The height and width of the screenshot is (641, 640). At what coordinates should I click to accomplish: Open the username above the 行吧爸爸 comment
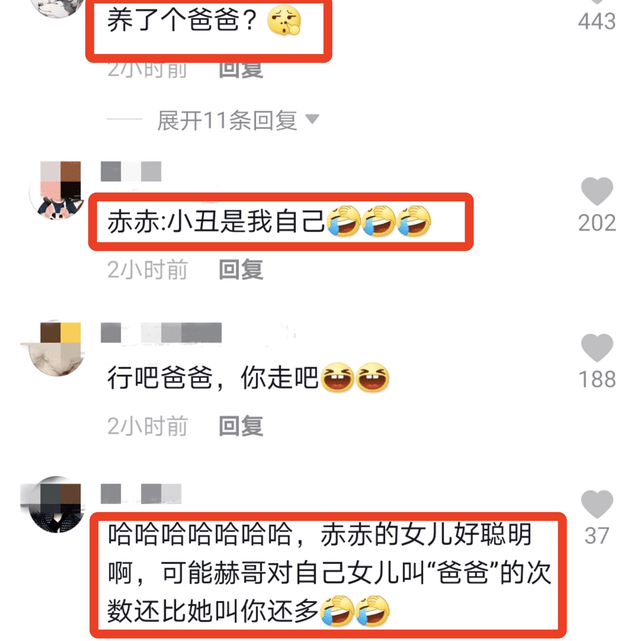pos(161,332)
